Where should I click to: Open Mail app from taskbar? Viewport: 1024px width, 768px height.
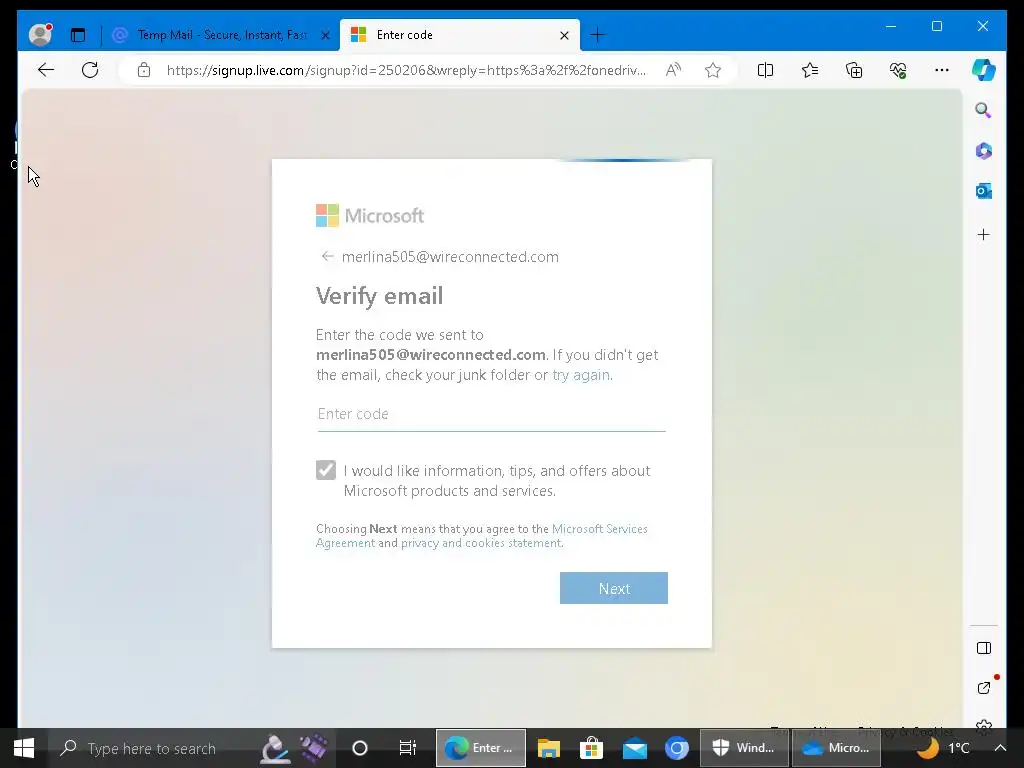pyautogui.click(x=634, y=748)
